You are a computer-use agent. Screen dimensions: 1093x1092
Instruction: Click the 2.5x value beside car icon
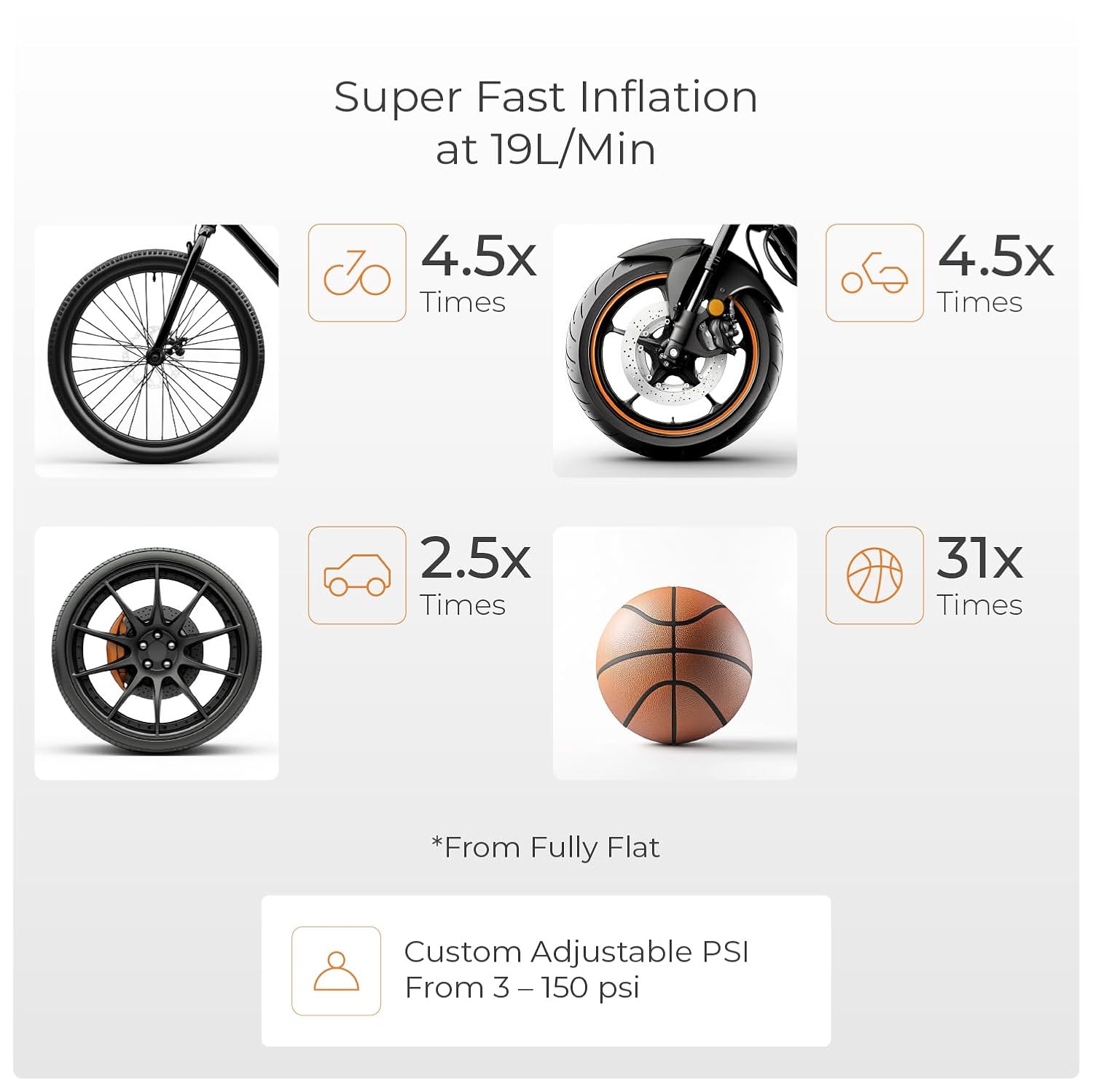coord(476,559)
